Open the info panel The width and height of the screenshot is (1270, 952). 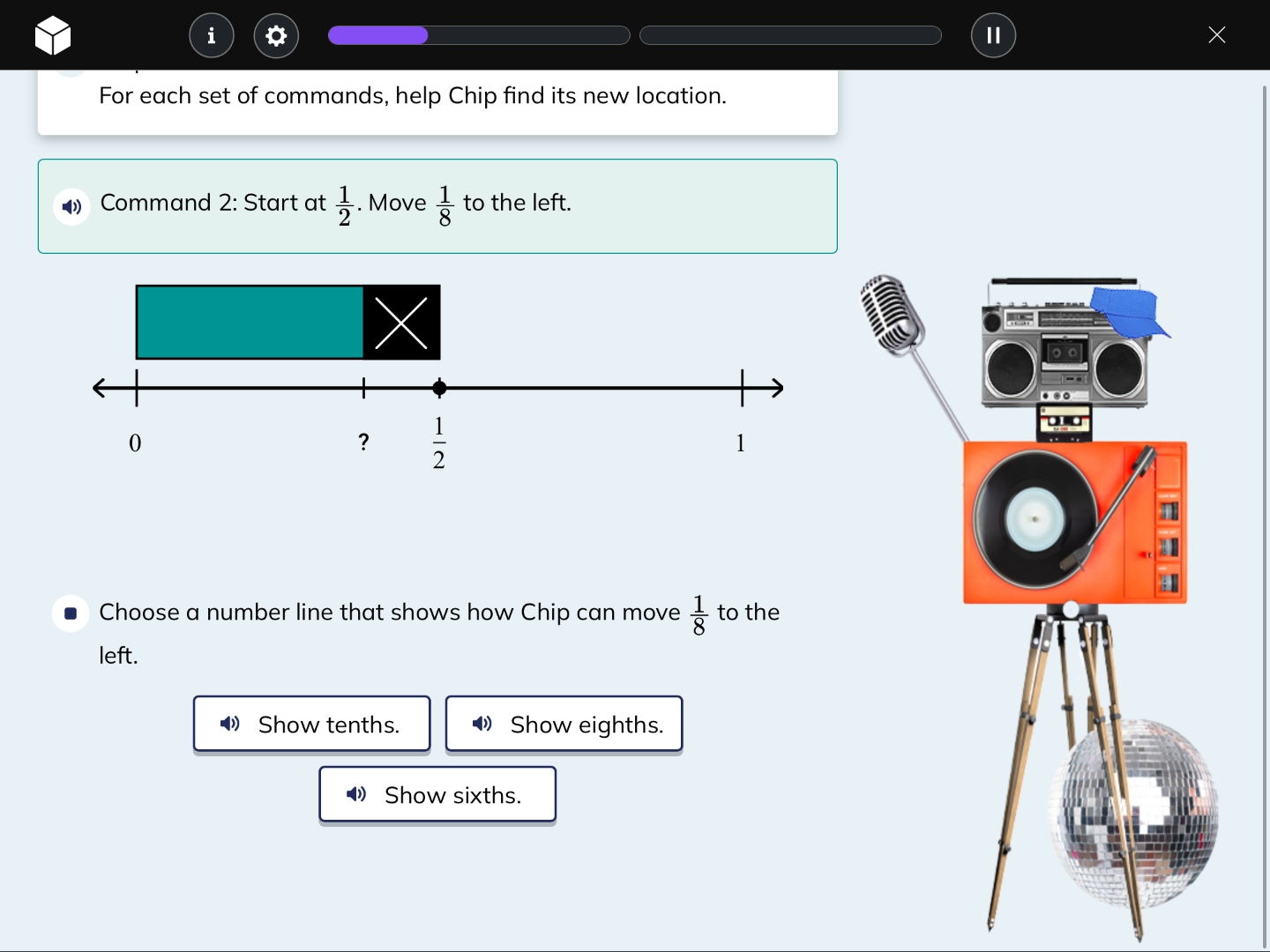point(211,35)
